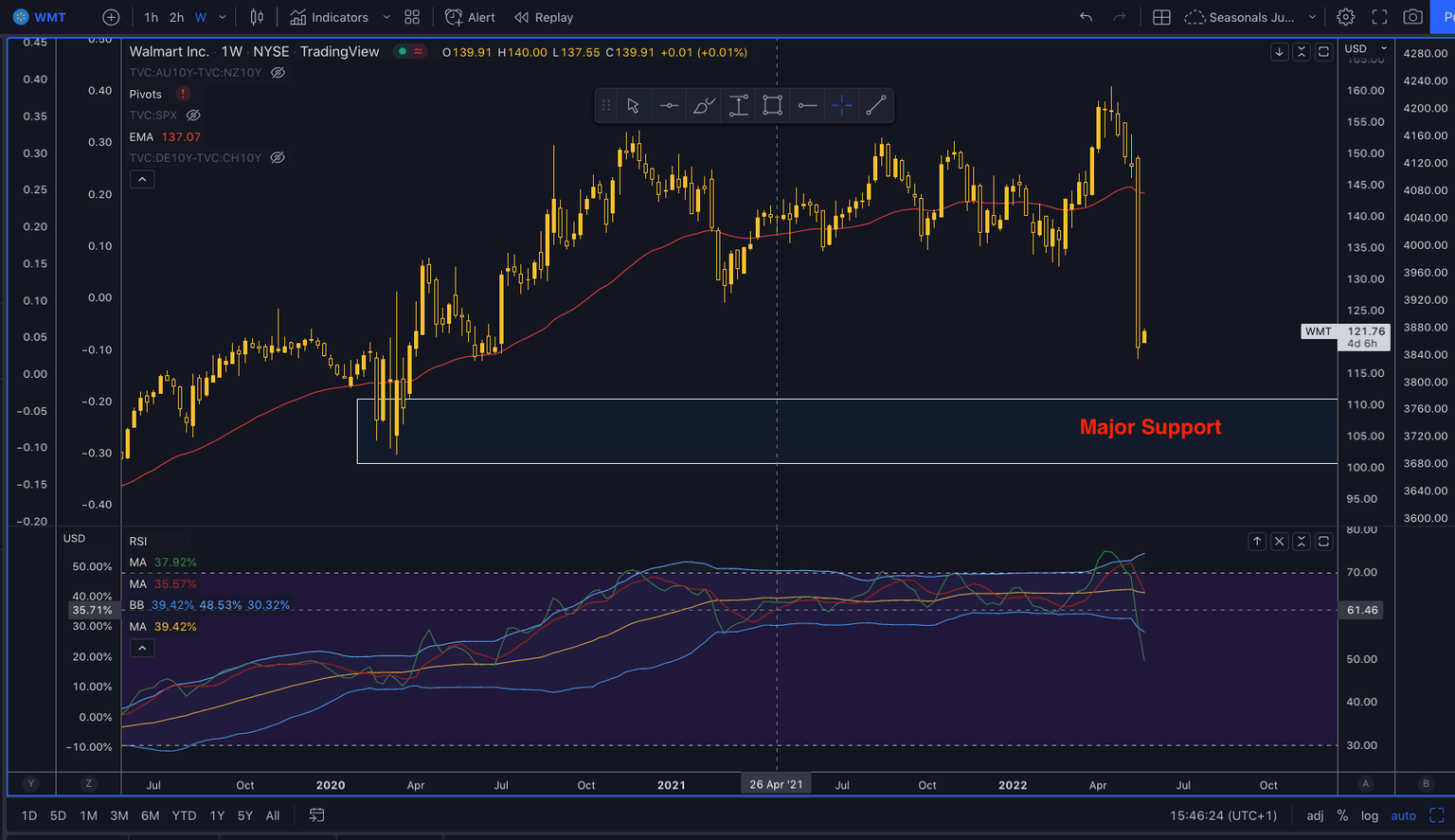Create a new Alert
This screenshot has width=1455, height=840.
tap(471, 17)
